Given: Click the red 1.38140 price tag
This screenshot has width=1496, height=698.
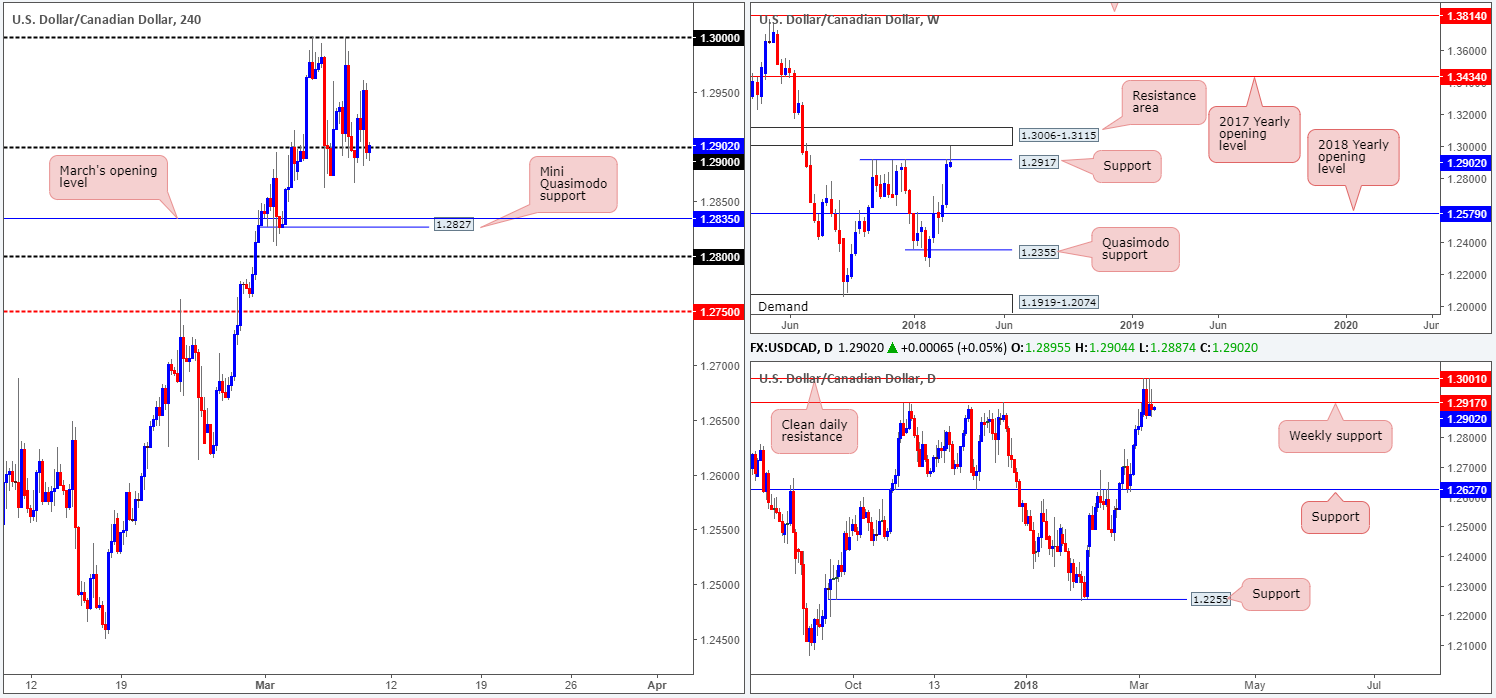Looking at the screenshot, I should point(1465,17).
